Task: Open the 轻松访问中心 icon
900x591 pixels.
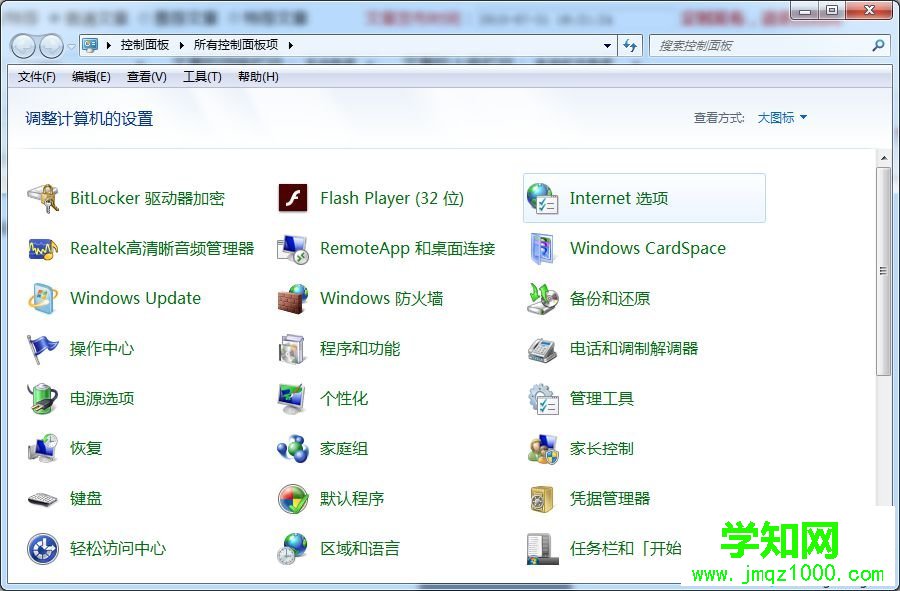Action: [43, 548]
